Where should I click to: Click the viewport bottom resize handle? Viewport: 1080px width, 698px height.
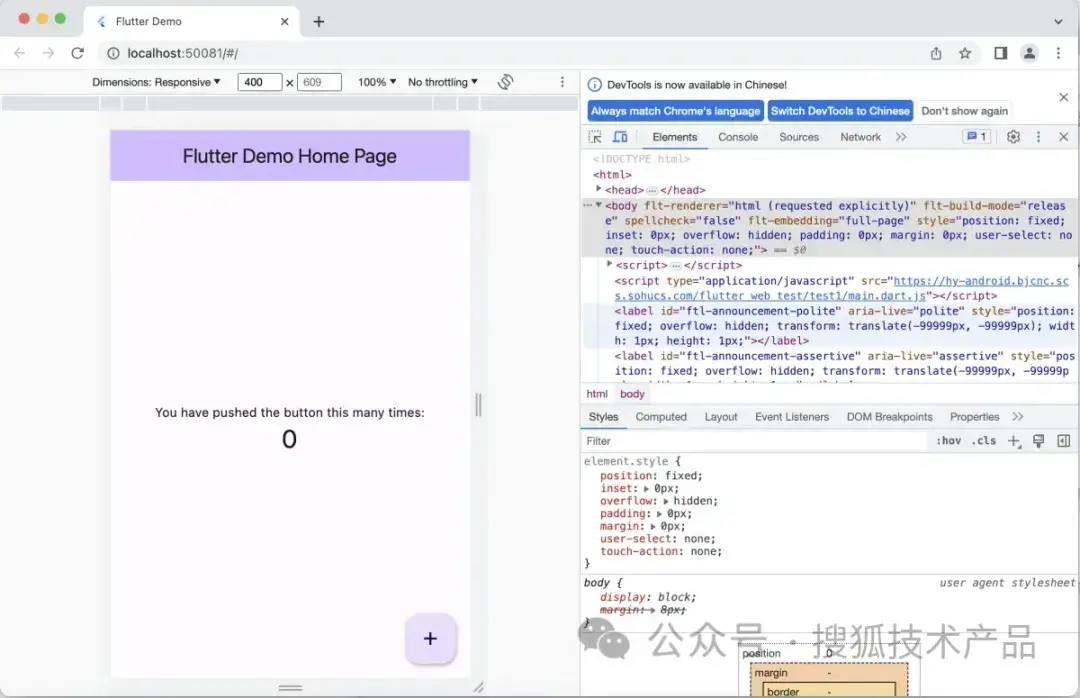(x=290, y=688)
